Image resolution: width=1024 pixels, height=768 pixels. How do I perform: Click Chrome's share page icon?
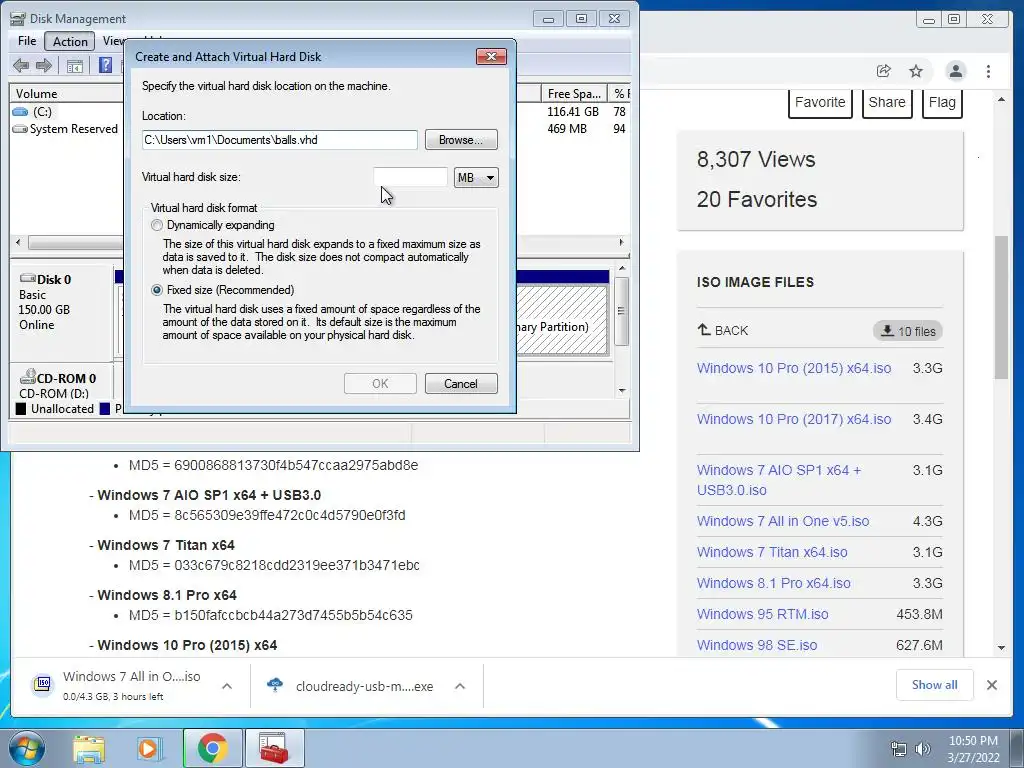(x=884, y=71)
